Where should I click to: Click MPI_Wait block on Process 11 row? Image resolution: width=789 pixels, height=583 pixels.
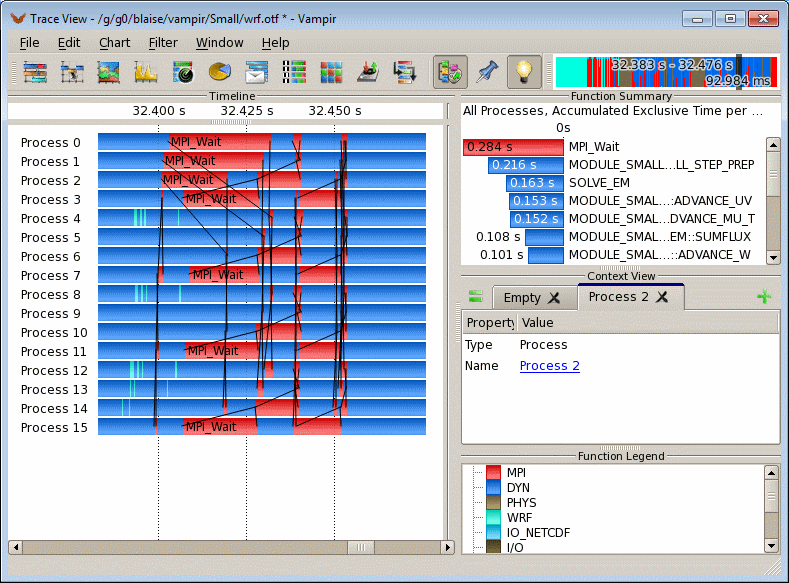click(221, 351)
